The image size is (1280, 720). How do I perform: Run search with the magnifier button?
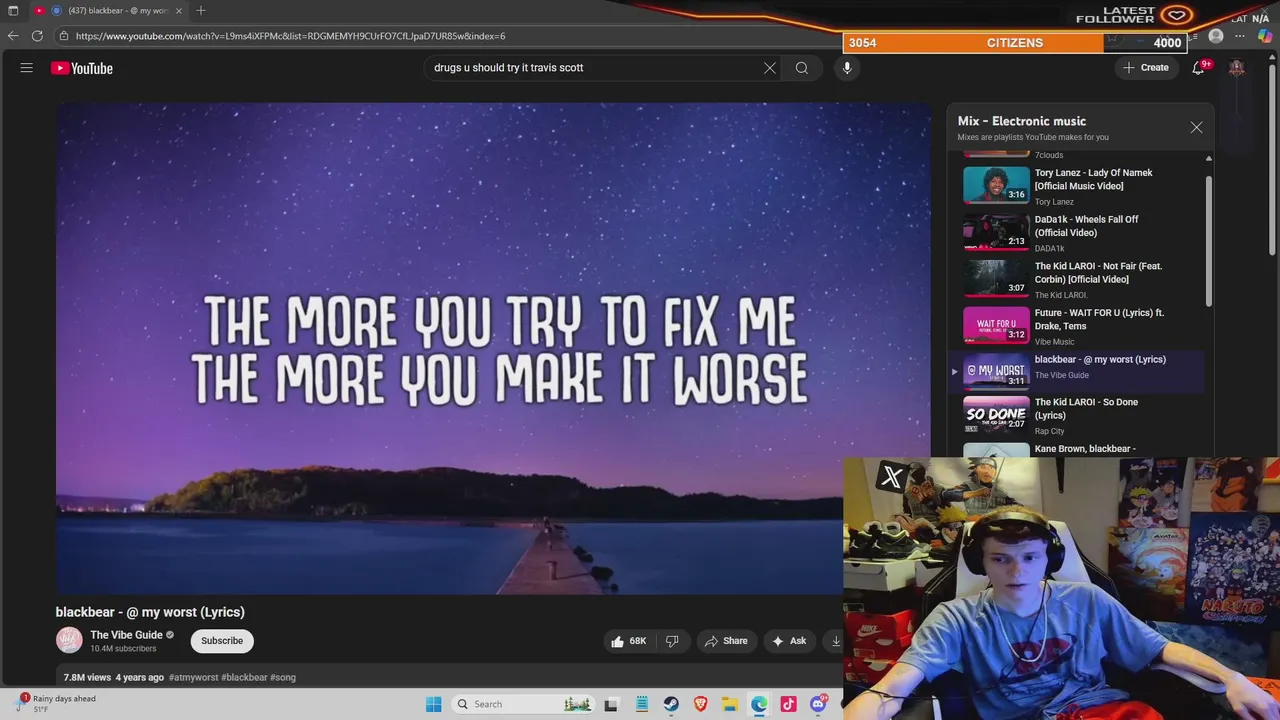click(x=802, y=68)
